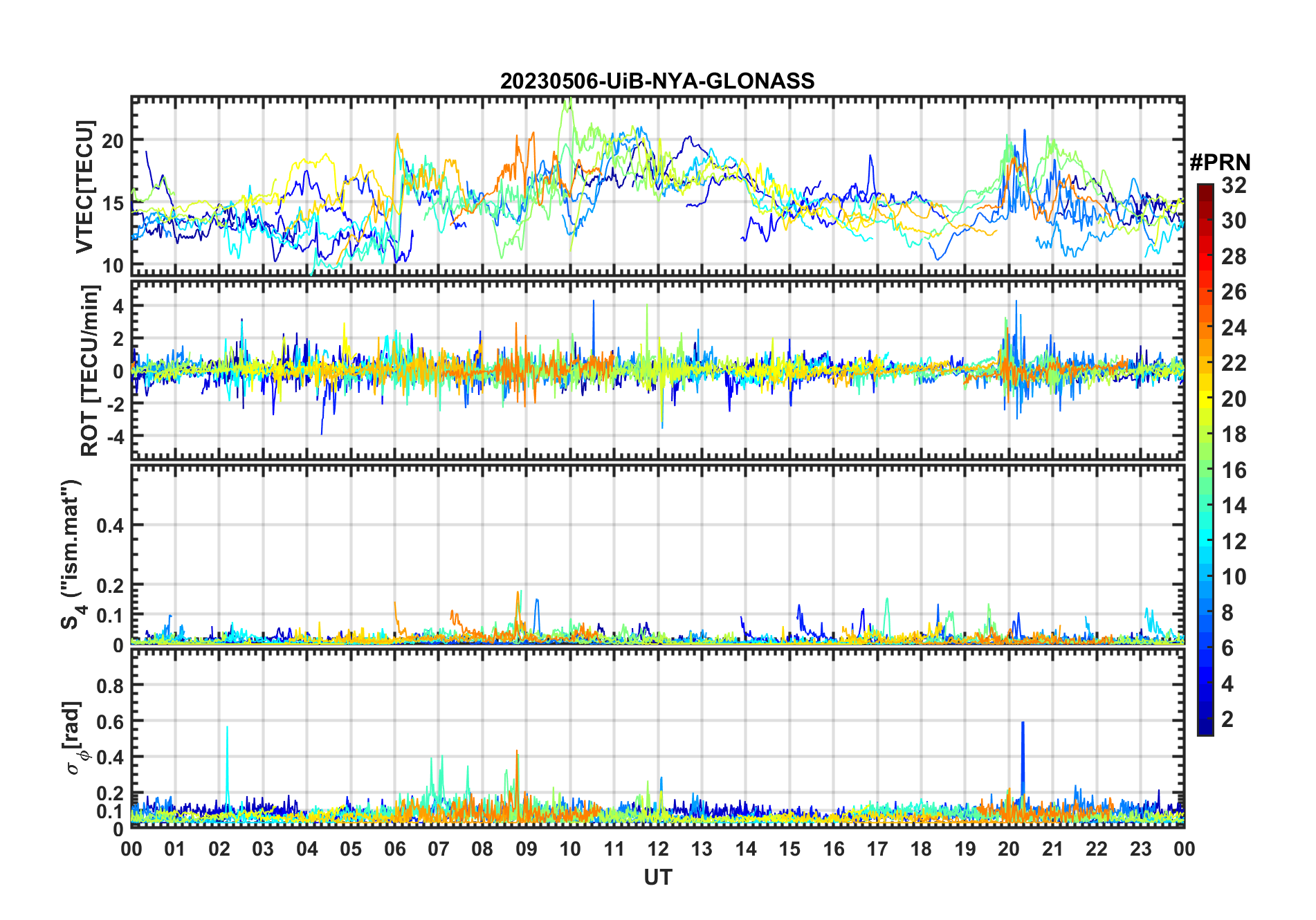Click the sigma phi y-axis tick label 0.8
This screenshot has width=1316, height=920.
point(110,685)
